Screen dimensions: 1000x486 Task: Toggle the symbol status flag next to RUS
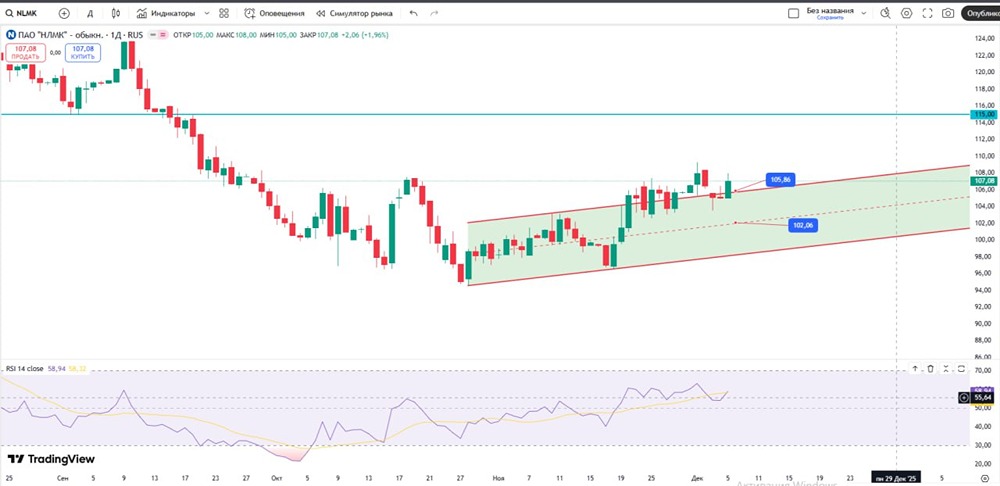click(155, 35)
